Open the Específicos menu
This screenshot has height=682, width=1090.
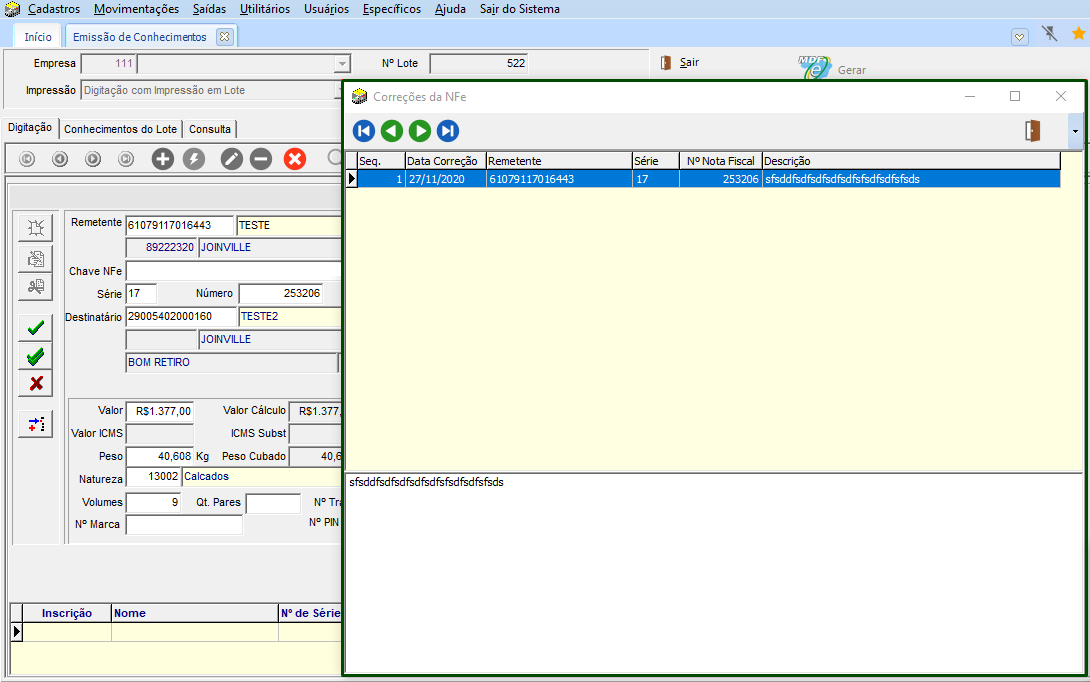pos(391,9)
